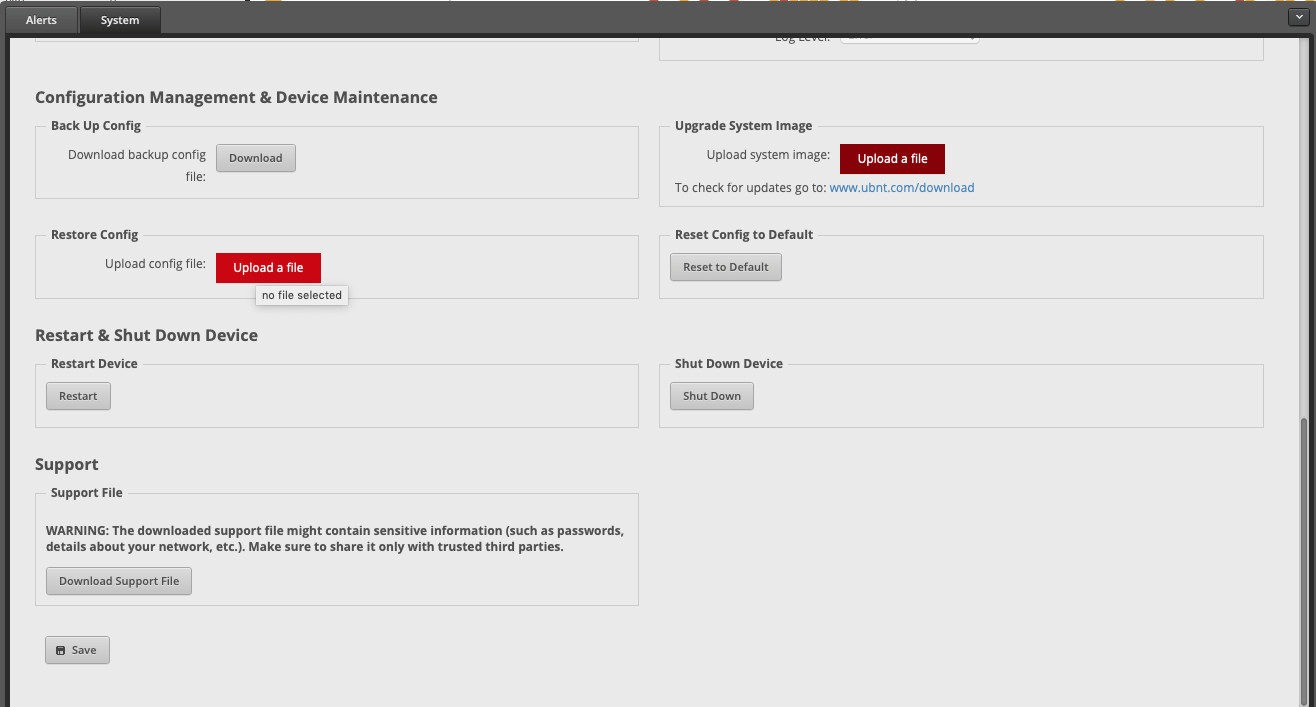Switch to the Alerts tab
1316x707 pixels.
pos(41,20)
